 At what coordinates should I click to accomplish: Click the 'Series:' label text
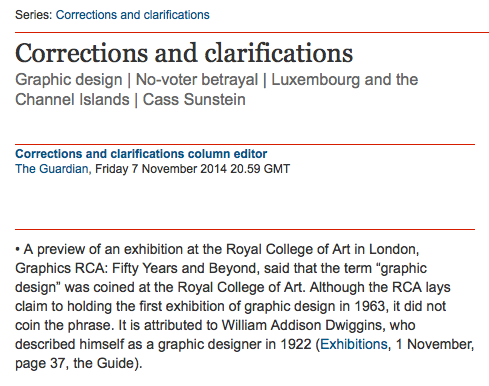tap(33, 15)
